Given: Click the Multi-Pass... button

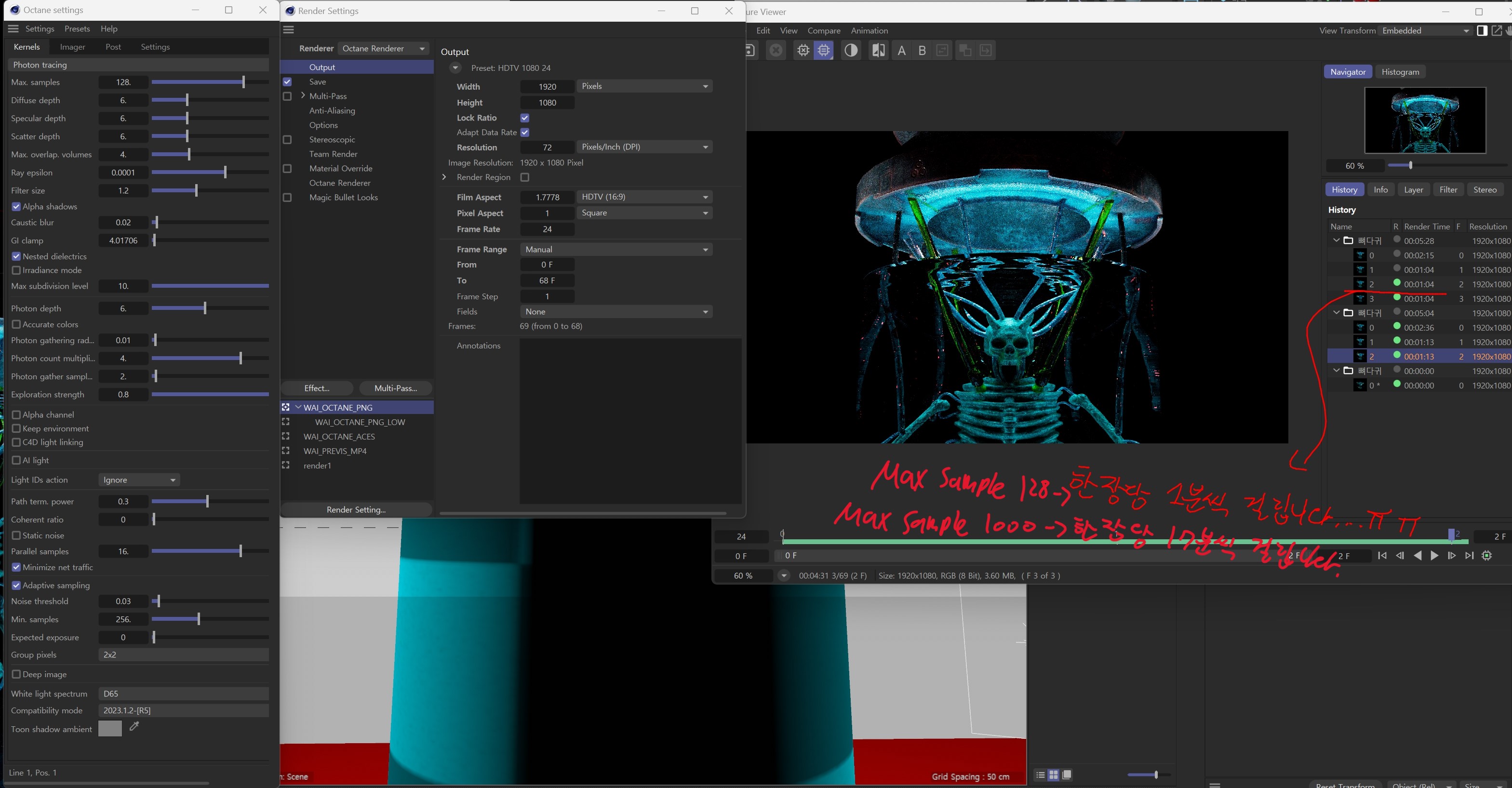Looking at the screenshot, I should (396, 388).
